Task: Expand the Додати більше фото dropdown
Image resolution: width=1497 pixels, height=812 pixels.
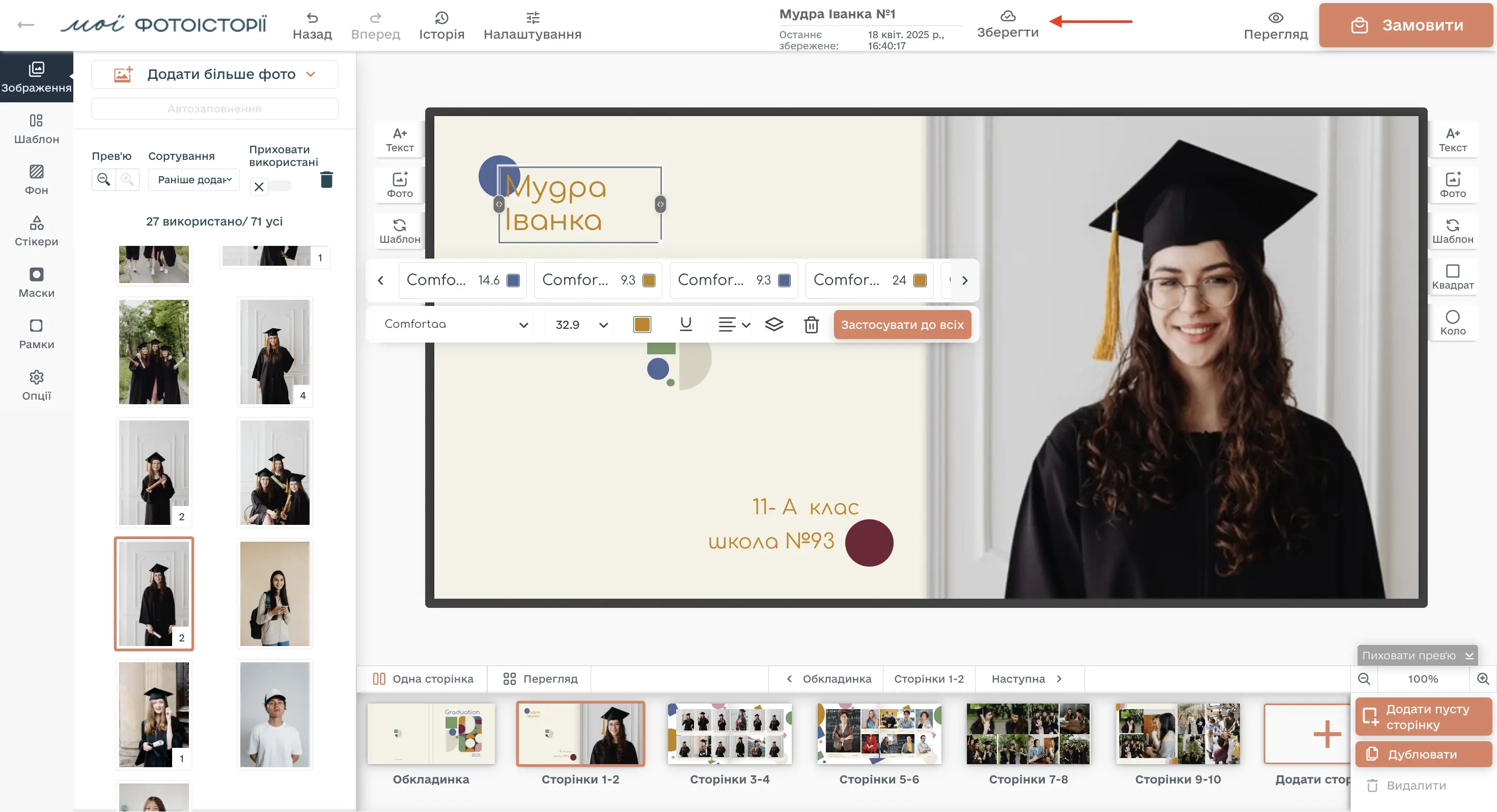Action: (x=214, y=74)
